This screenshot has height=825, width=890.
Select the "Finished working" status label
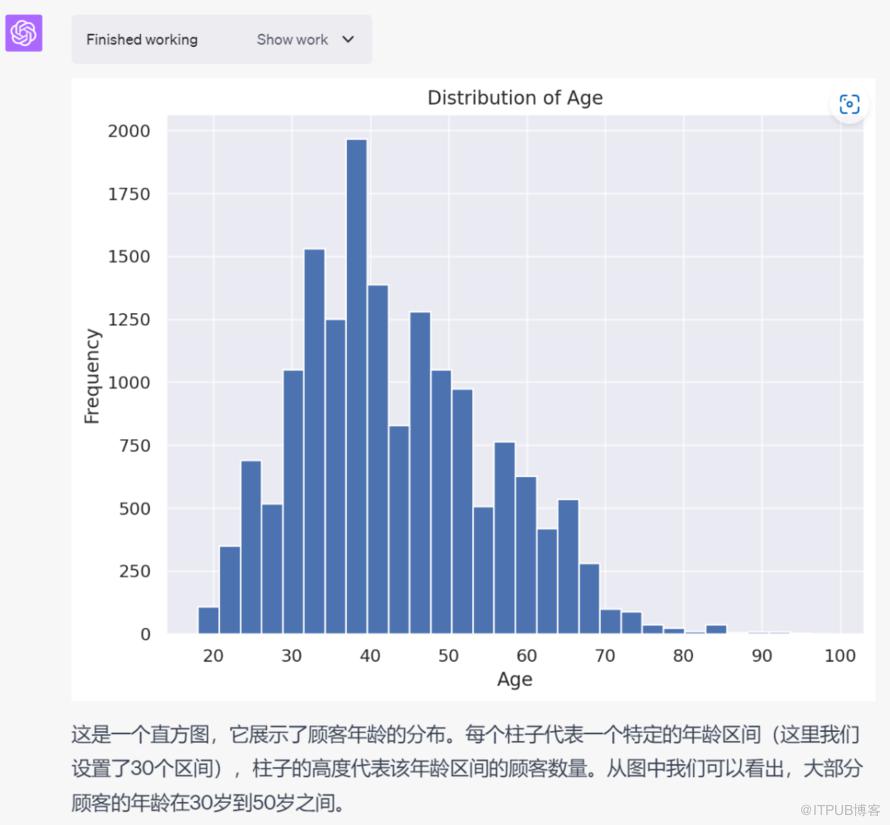point(142,40)
